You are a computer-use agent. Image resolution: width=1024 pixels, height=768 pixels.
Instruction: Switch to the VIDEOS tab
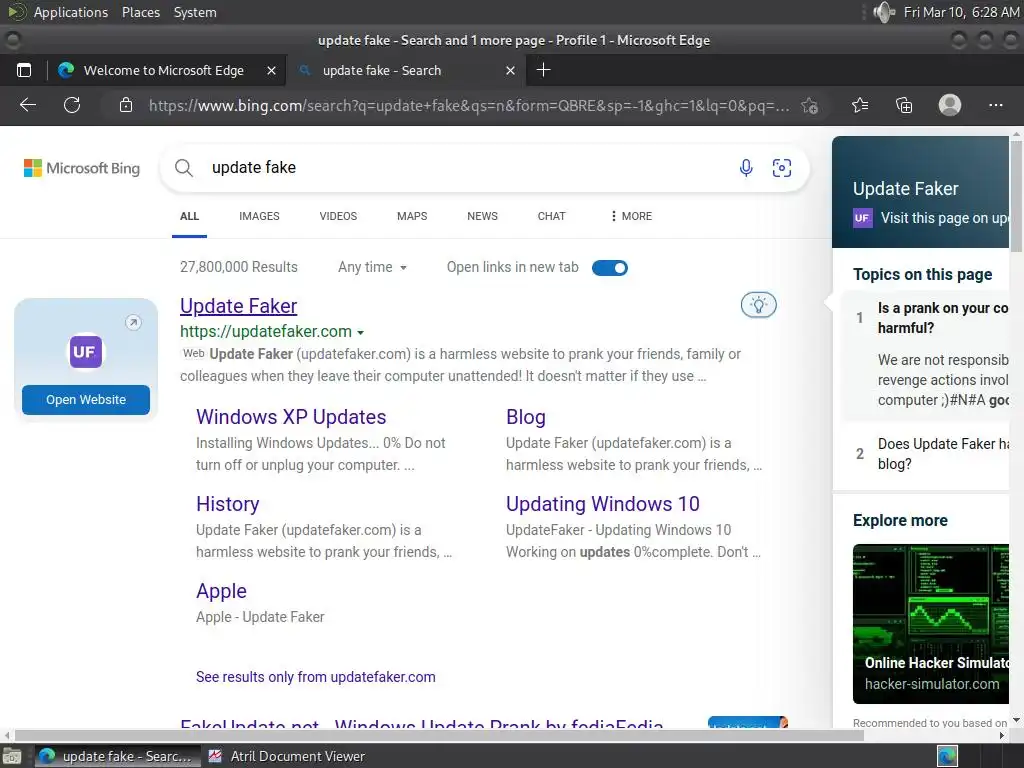[338, 216]
